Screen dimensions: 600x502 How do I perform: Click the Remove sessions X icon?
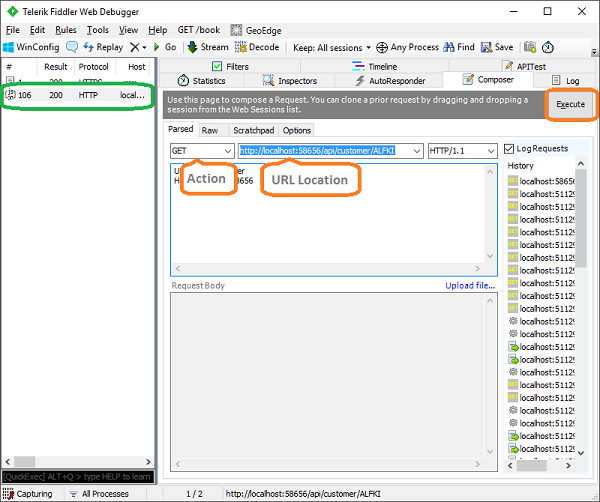tap(135, 47)
